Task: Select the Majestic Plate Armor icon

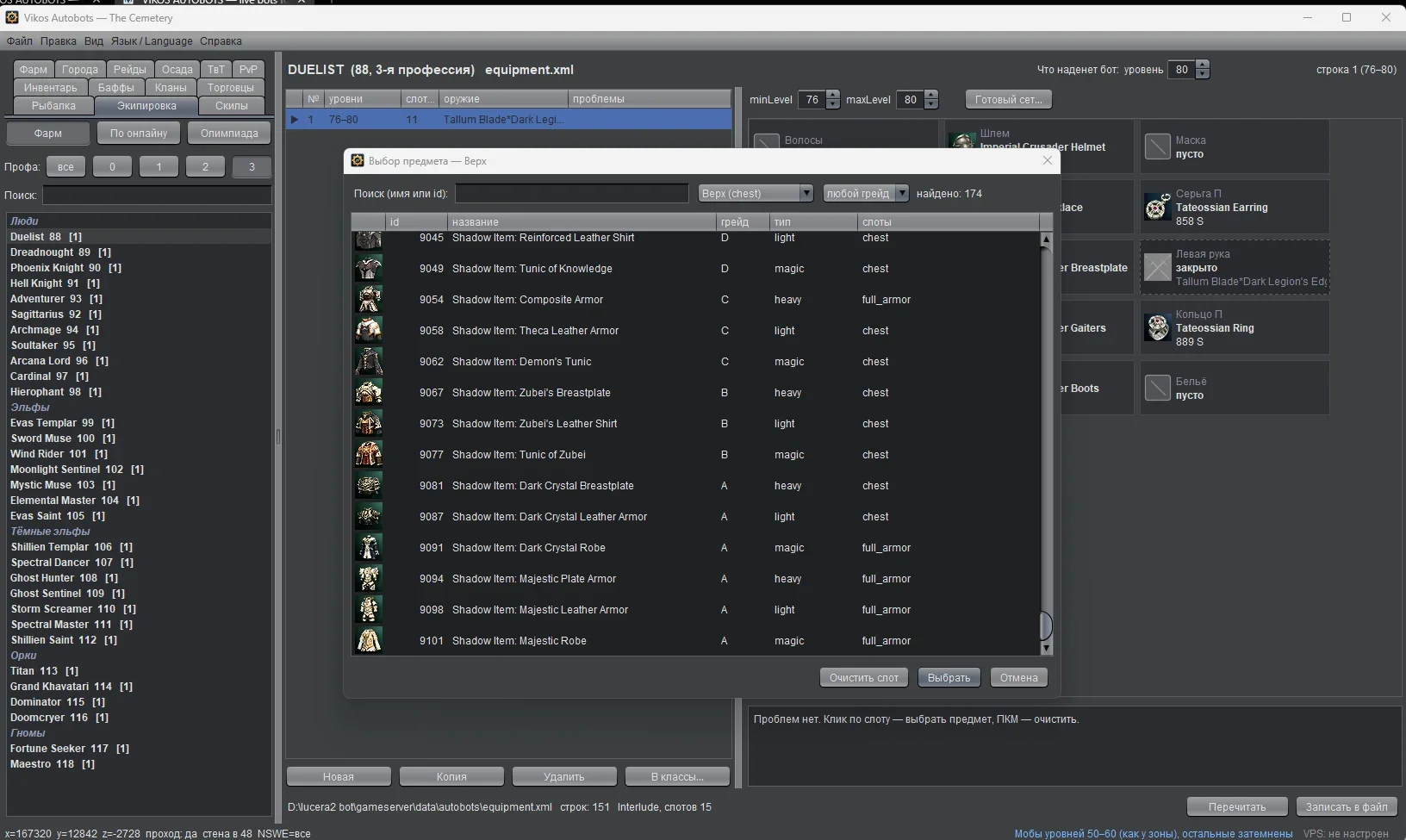Action: pos(369,578)
